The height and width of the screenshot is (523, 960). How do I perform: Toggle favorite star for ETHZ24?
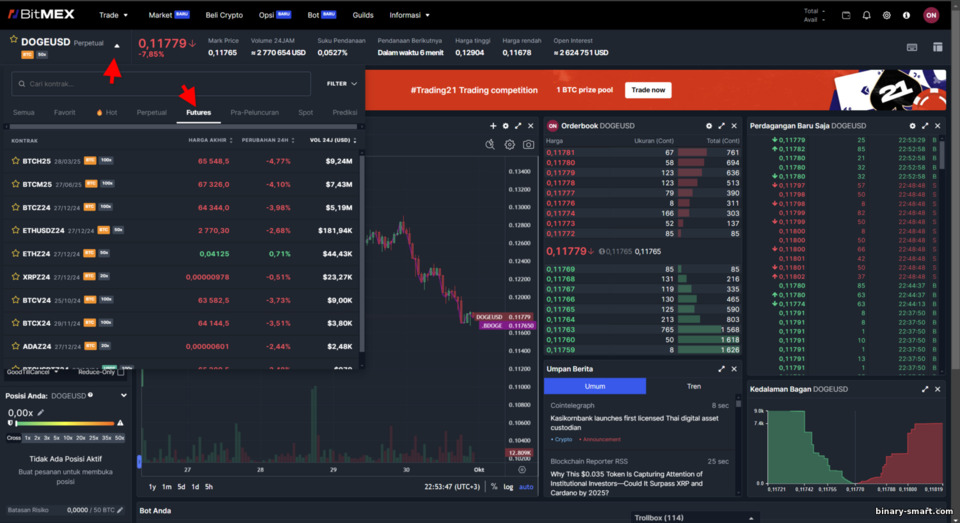point(15,254)
